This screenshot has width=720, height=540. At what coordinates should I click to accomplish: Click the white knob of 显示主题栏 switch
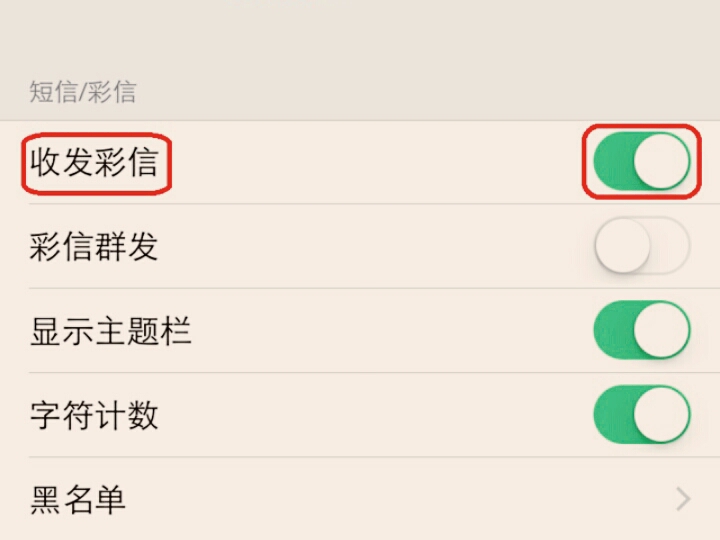coord(661,330)
